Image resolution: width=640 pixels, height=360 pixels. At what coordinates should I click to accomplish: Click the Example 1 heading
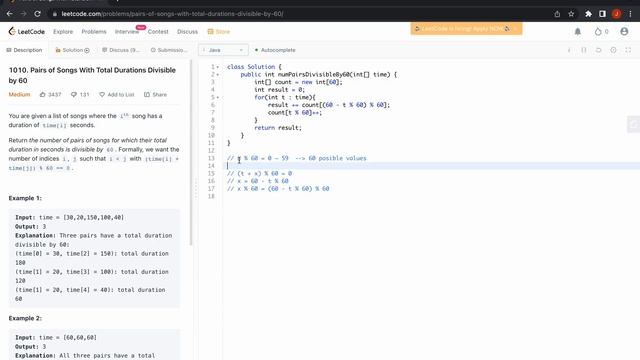(x=25, y=198)
